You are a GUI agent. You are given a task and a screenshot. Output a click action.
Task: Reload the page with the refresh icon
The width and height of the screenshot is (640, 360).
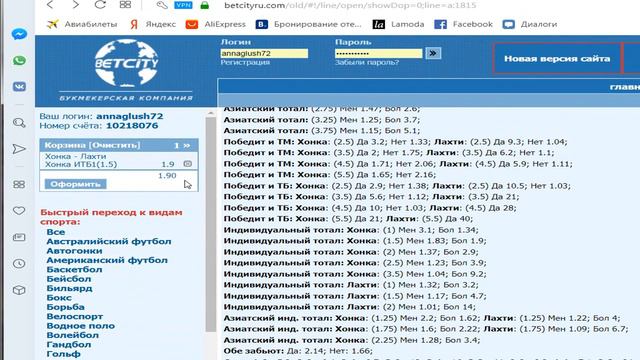pos(100,5)
